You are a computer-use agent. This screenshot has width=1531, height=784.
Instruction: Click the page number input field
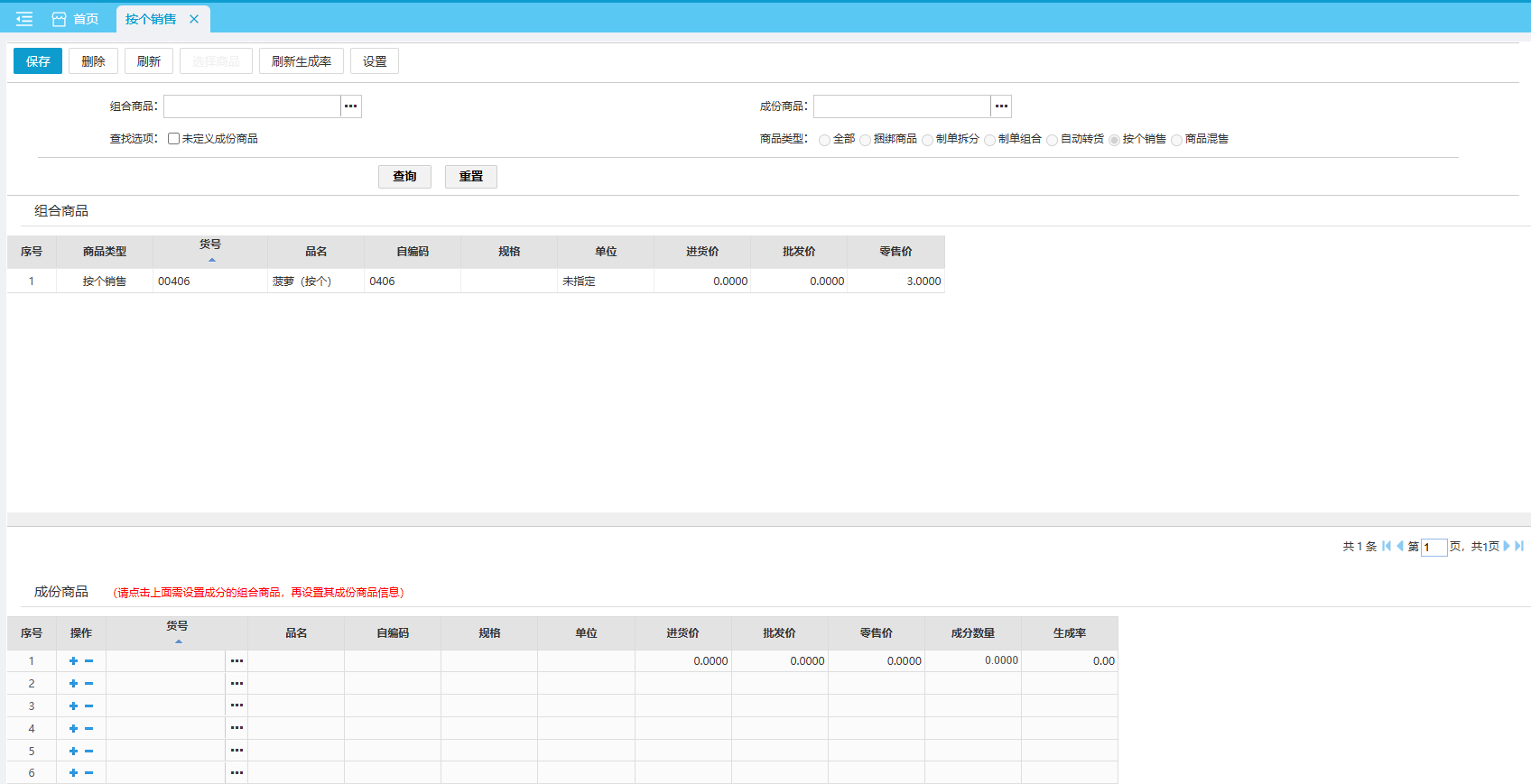point(1434,547)
